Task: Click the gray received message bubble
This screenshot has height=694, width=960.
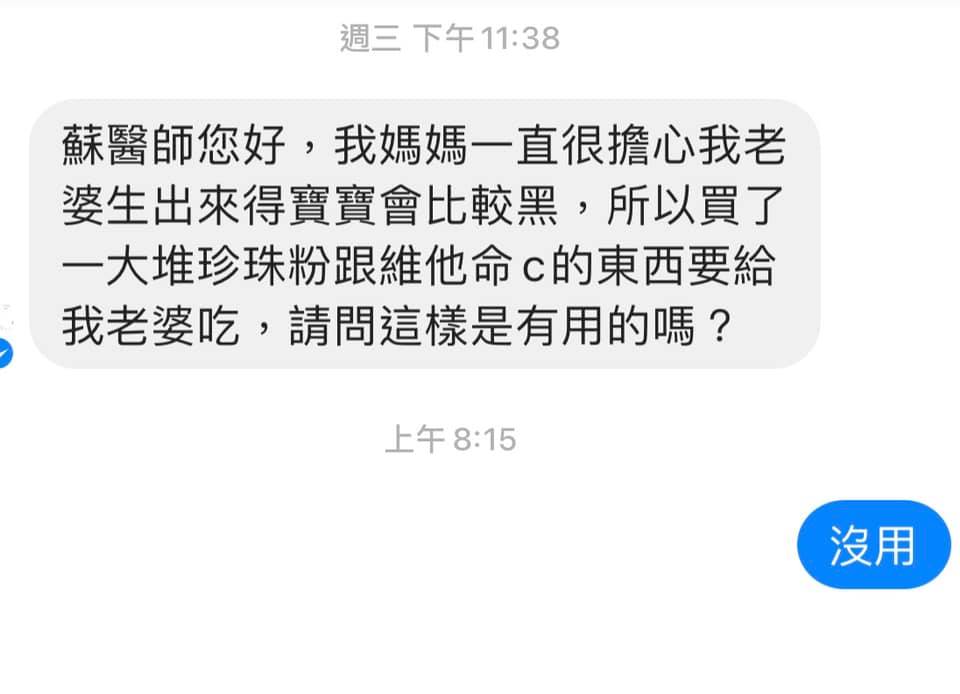Action: [x=424, y=234]
